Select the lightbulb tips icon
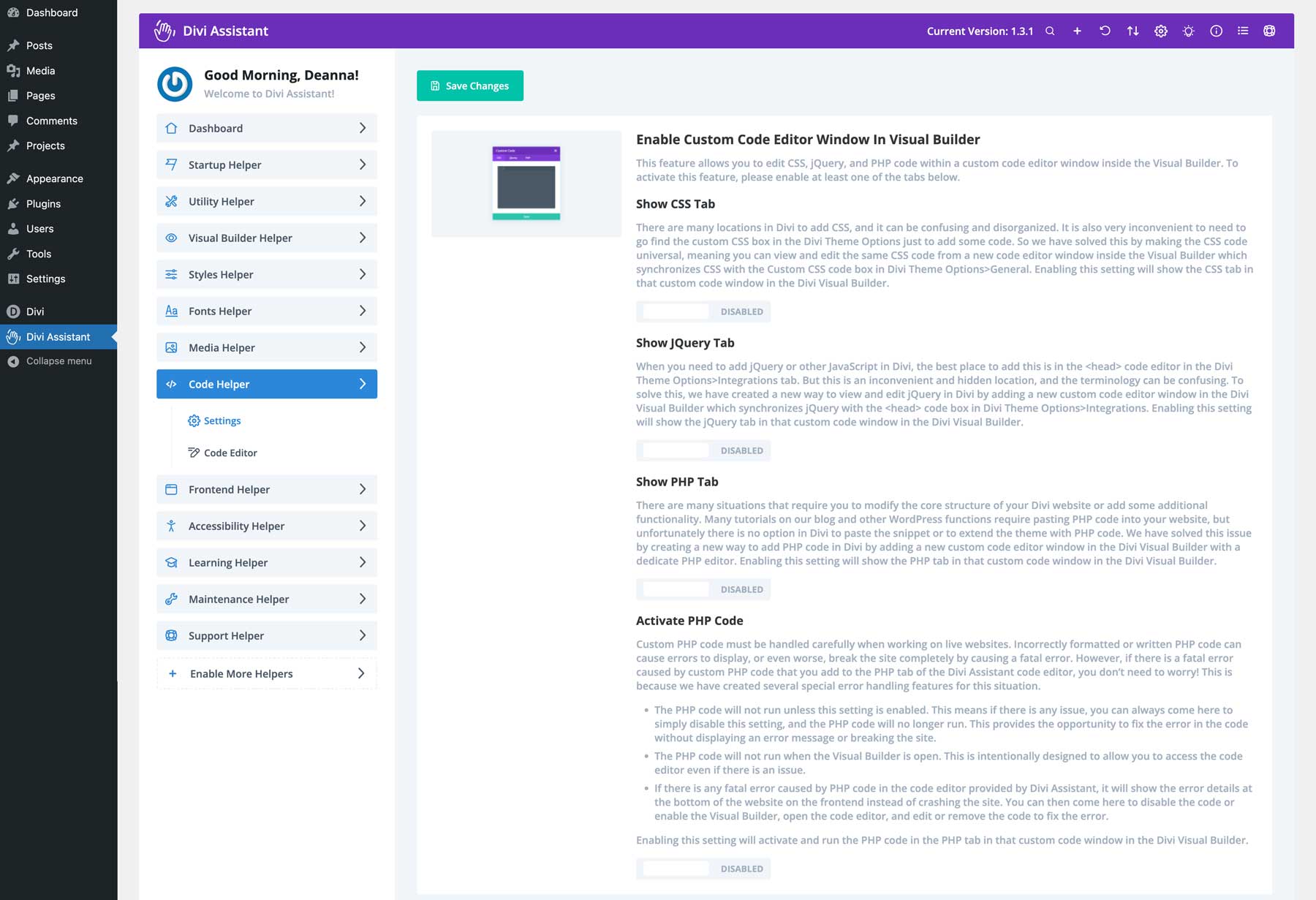 1188,31
